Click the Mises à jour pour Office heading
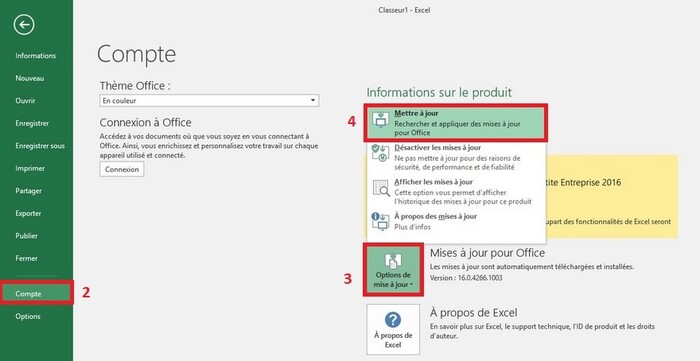 (487, 253)
